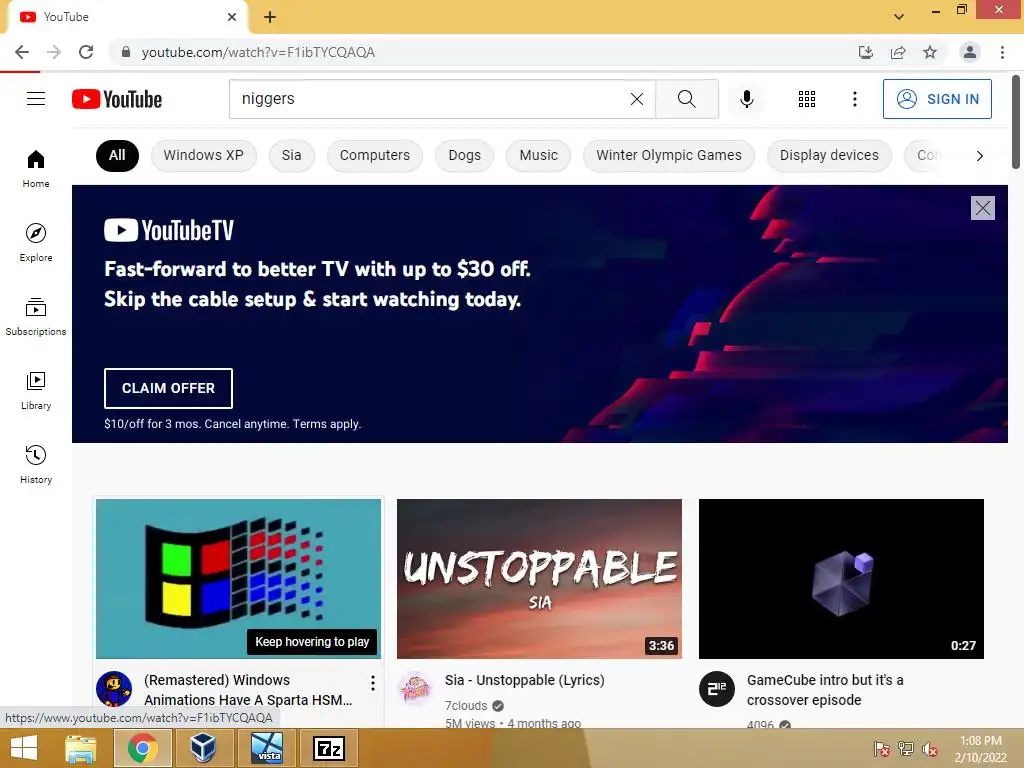The image size is (1024, 768).
Task: Open Windows Start button
Action: (24, 748)
